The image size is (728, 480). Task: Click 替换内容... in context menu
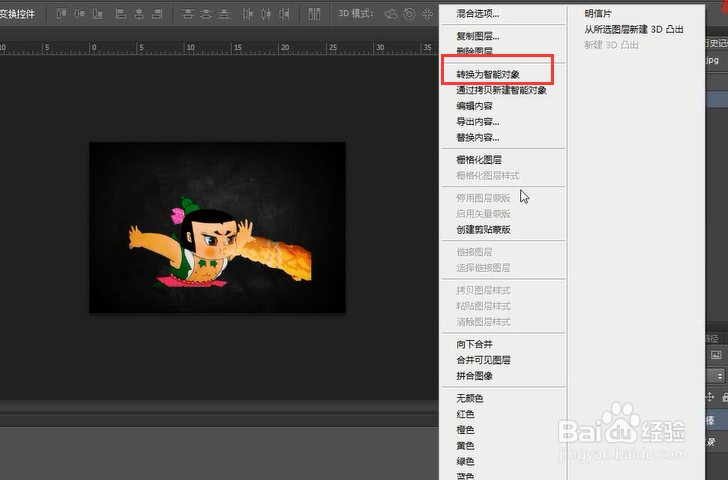(477, 137)
